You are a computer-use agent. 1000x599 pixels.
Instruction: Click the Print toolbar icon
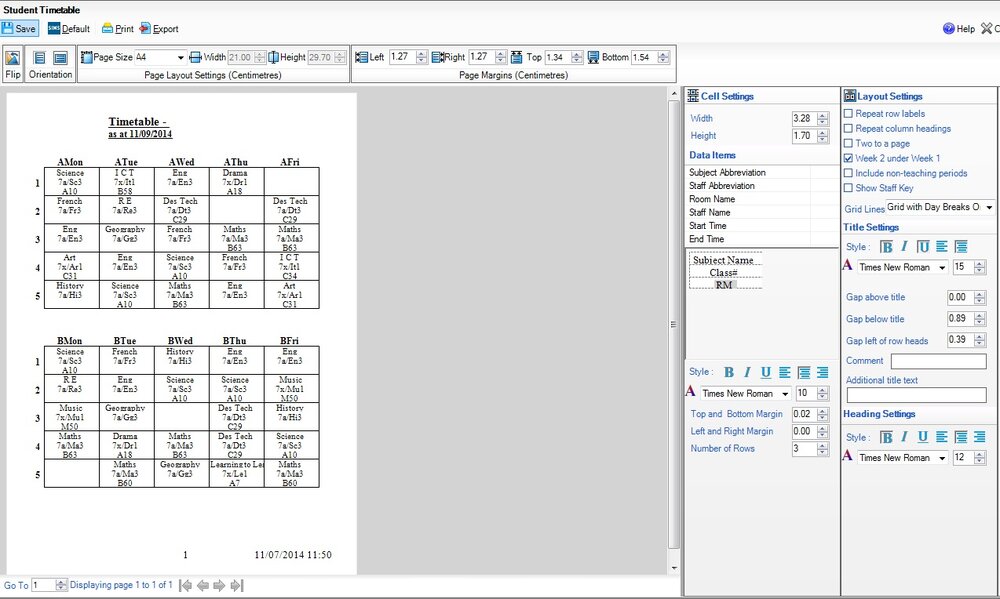tap(118, 29)
